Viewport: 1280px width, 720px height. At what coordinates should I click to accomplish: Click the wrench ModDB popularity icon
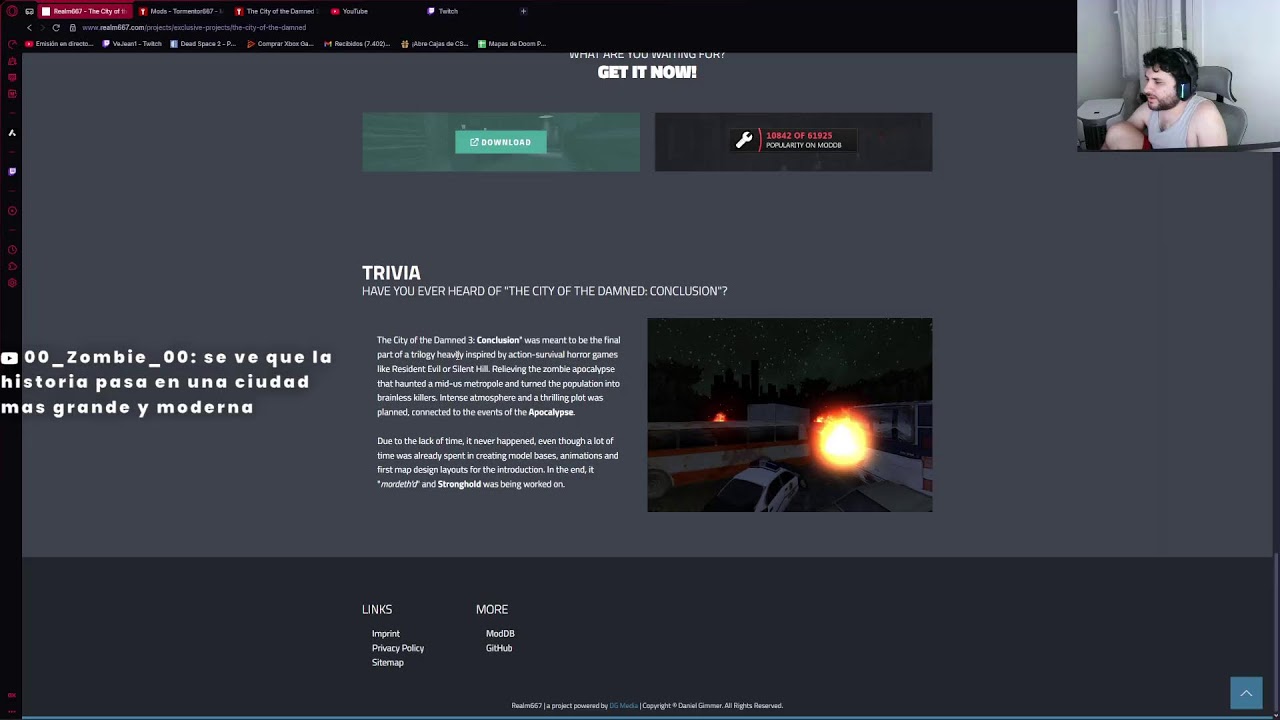pyautogui.click(x=744, y=141)
